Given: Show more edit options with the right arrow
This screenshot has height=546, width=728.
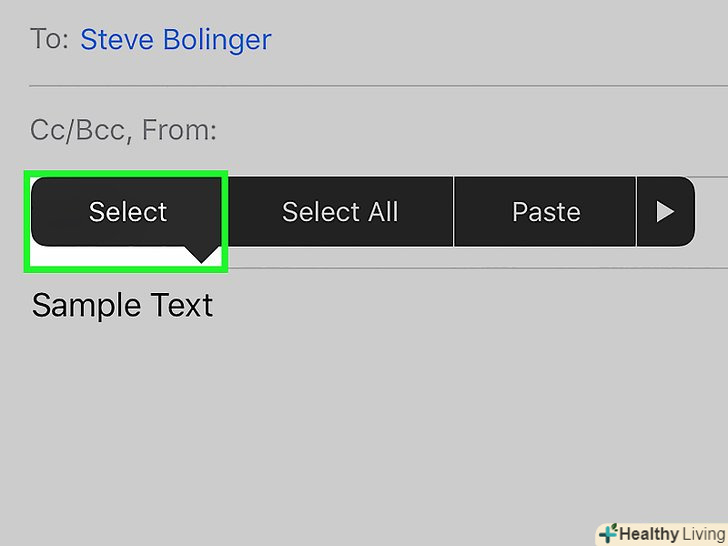Looking at the screenshot, I should tap(665, 212).
